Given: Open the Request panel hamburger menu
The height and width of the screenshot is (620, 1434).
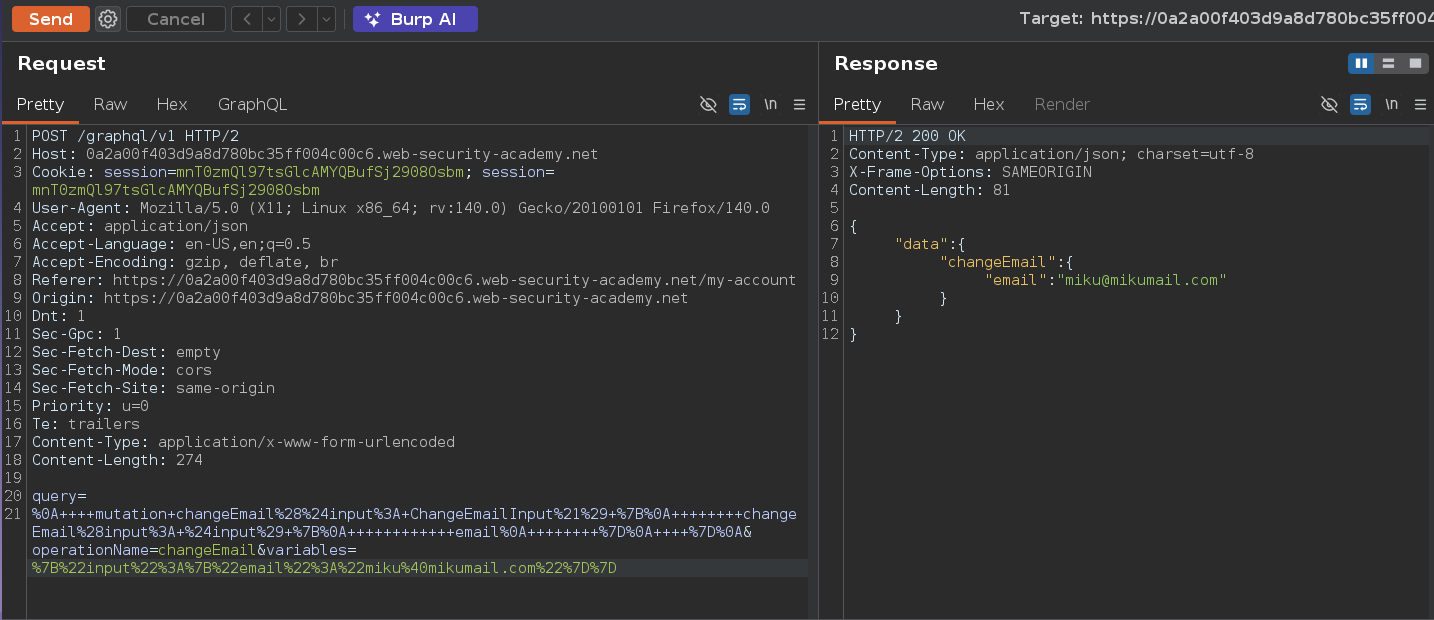Looking at the screenshot, I should coord(799,104).
